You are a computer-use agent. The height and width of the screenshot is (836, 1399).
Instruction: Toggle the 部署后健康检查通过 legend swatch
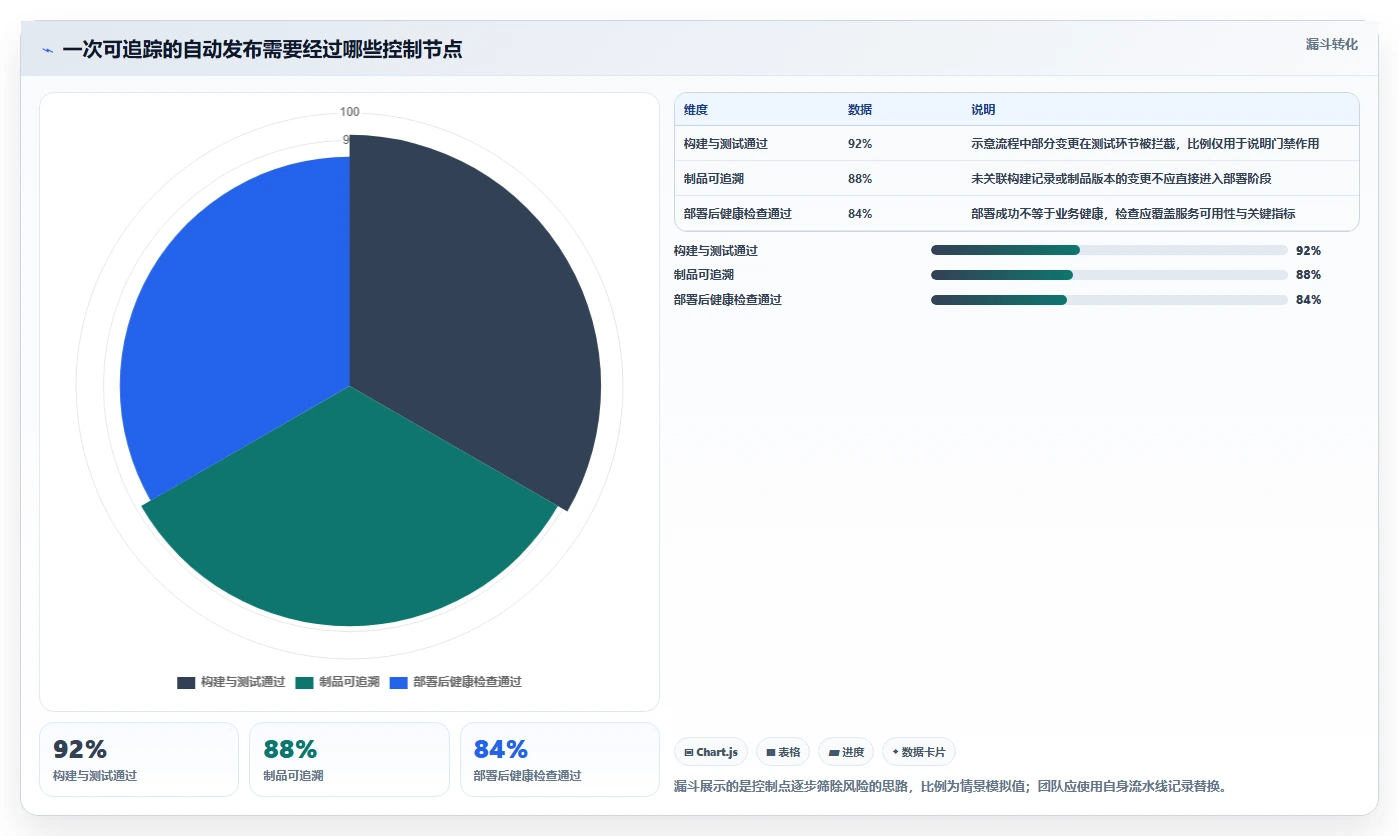pos(399,682)
